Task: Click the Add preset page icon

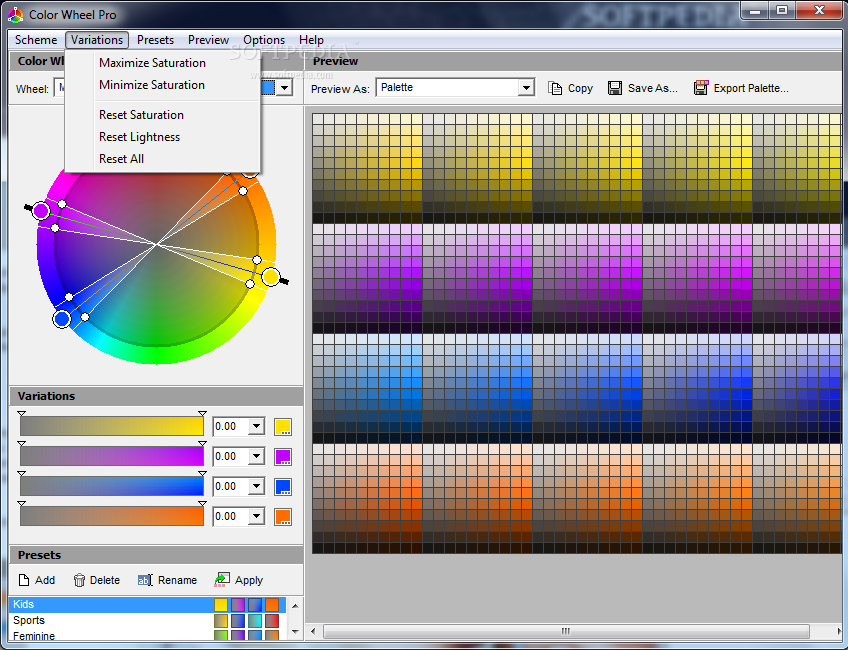Action: pyautogui.click(x=24, y=580)
